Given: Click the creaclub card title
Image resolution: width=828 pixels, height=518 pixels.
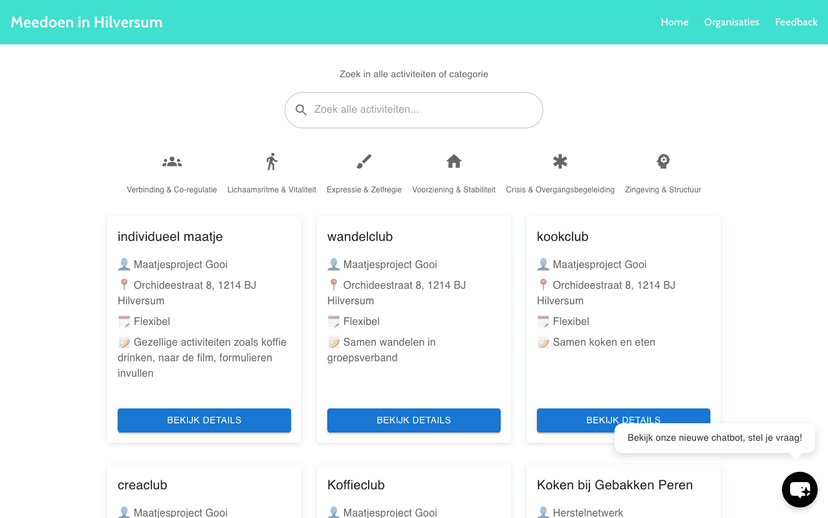Looking at the screenshot, I should pos(142,485).
